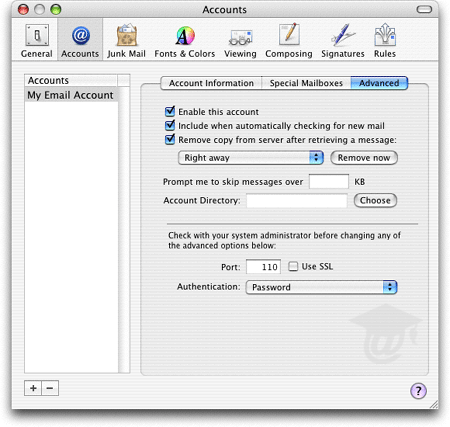The height and width of the screenshot is (427, 450).
Task: Select the Advanced tab
Action: (379, 83)
